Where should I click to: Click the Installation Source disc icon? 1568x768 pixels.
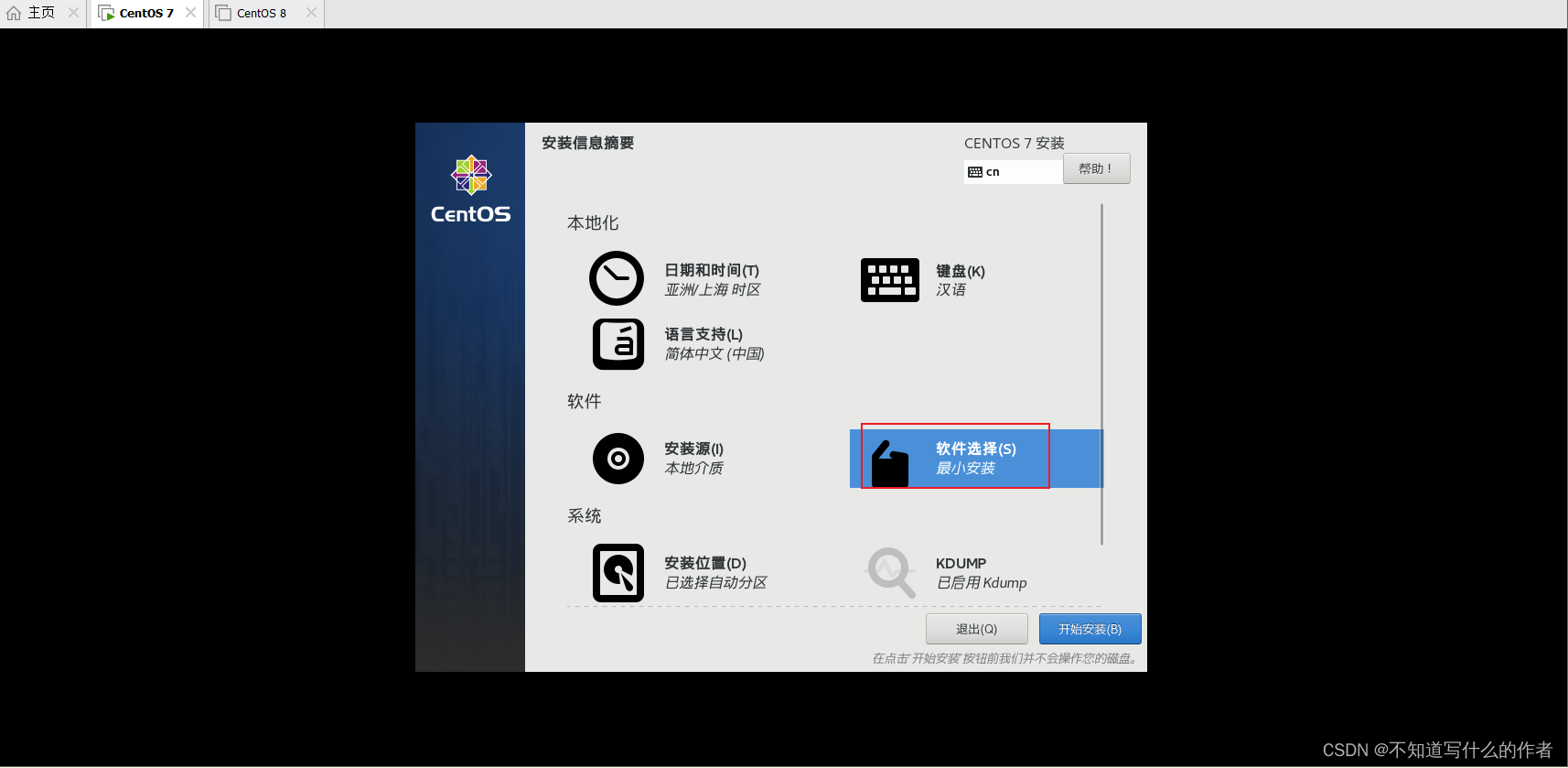coord(618,459)
